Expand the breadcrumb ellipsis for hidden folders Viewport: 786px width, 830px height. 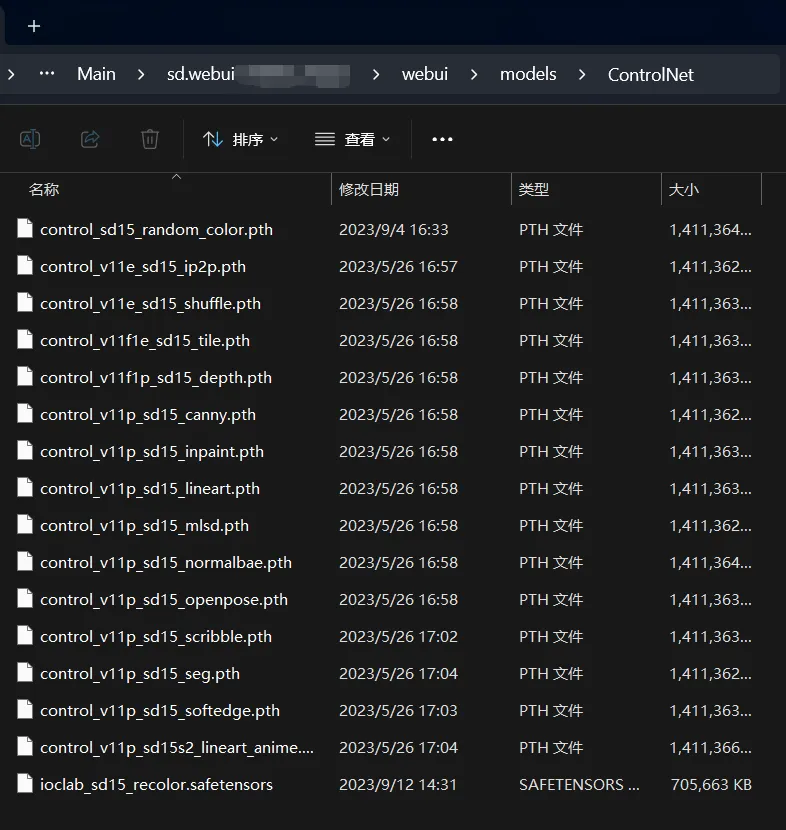point(46,74)
